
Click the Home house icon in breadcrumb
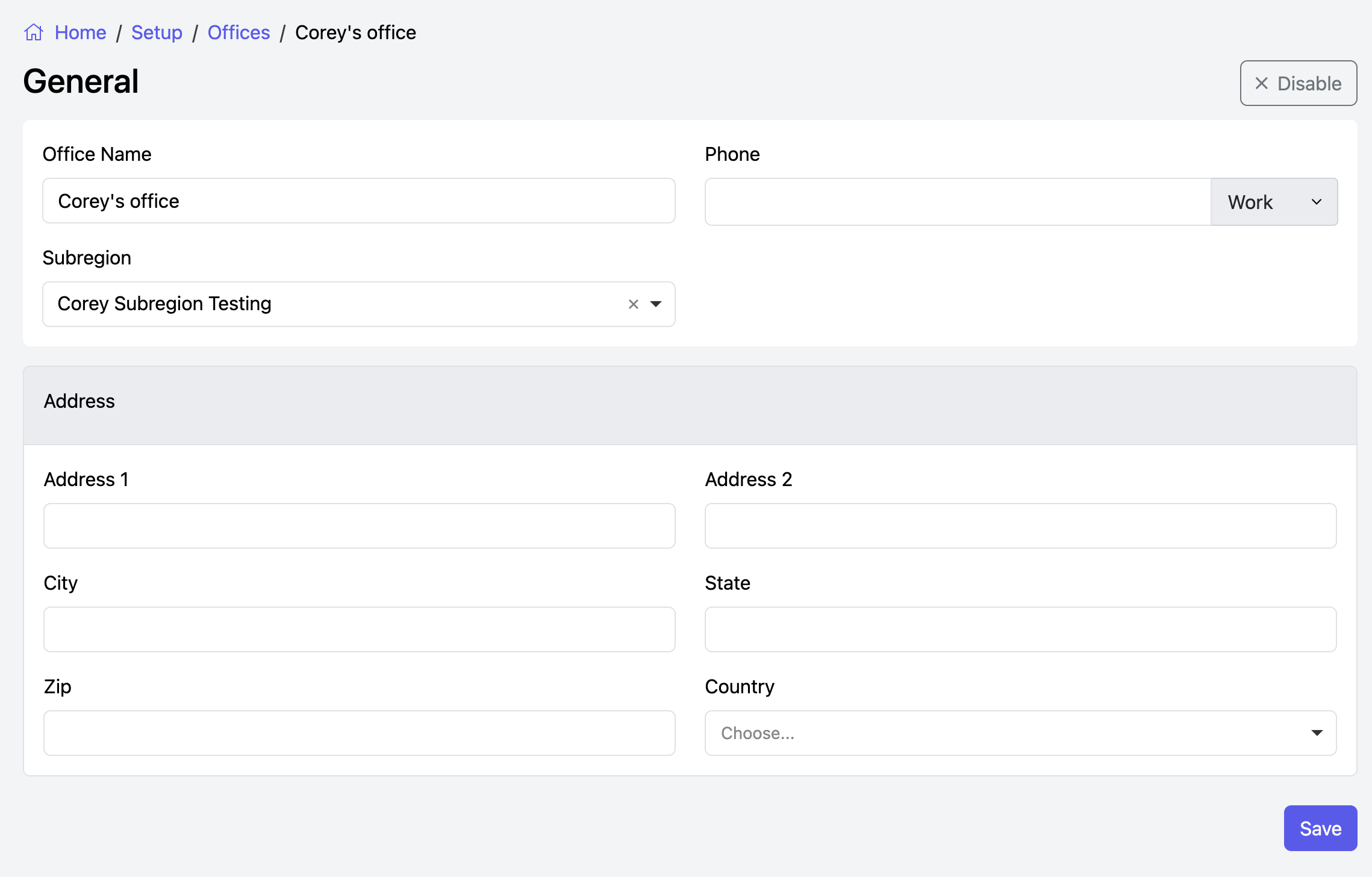point(34,32)
